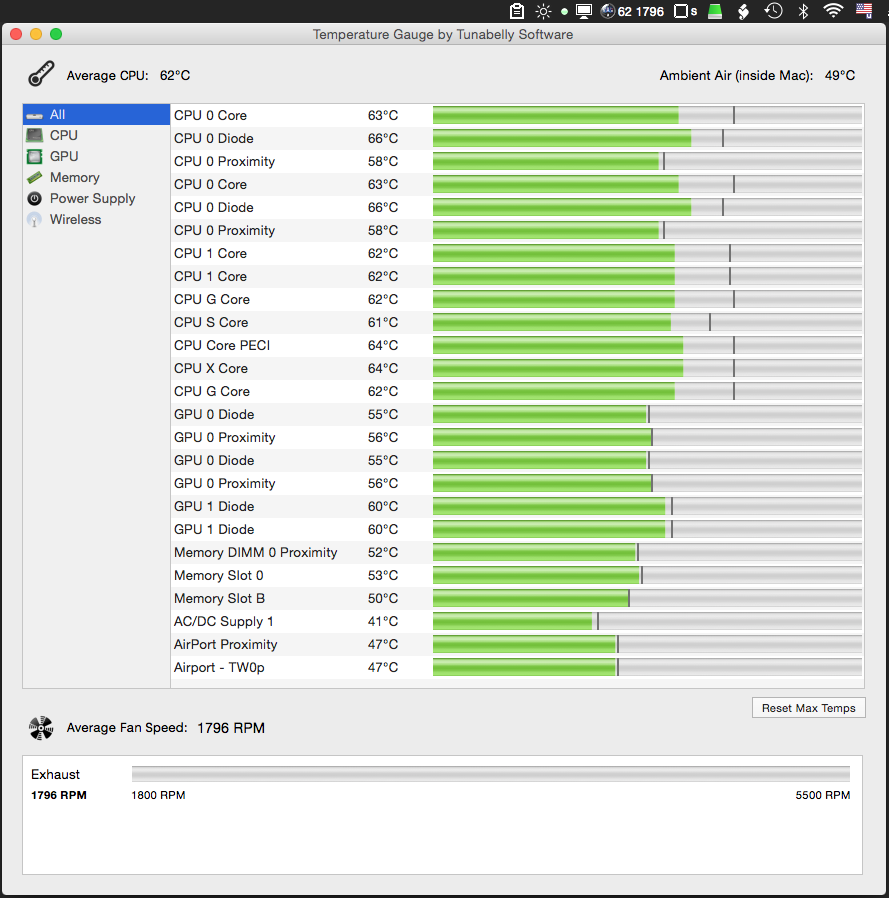This screenshot has width=889, height=898.
Task: Open the brightness sun menu bar icon
Action: pos(543,11)
